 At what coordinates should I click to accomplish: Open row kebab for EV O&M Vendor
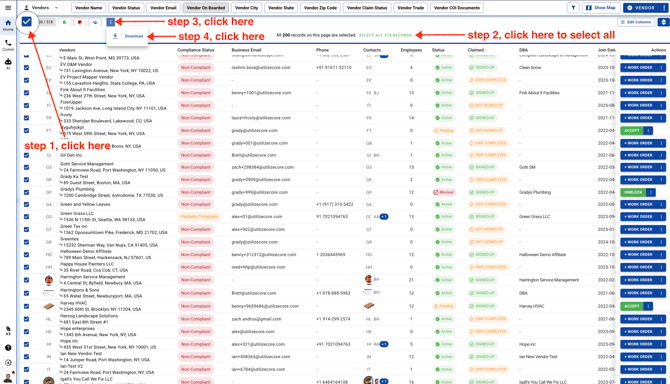coord(661,67)
